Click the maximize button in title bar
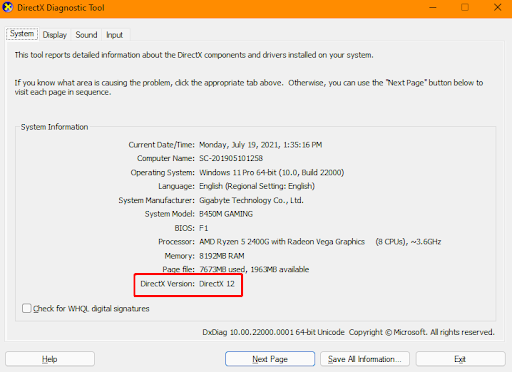The image size is (512, 372). [x=465, y=7]
